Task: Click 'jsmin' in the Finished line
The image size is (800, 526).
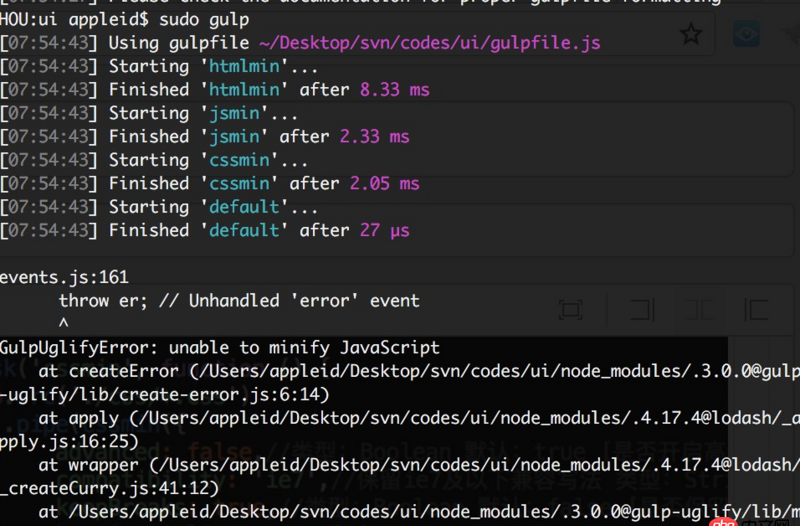Action: tap(235, 137)
